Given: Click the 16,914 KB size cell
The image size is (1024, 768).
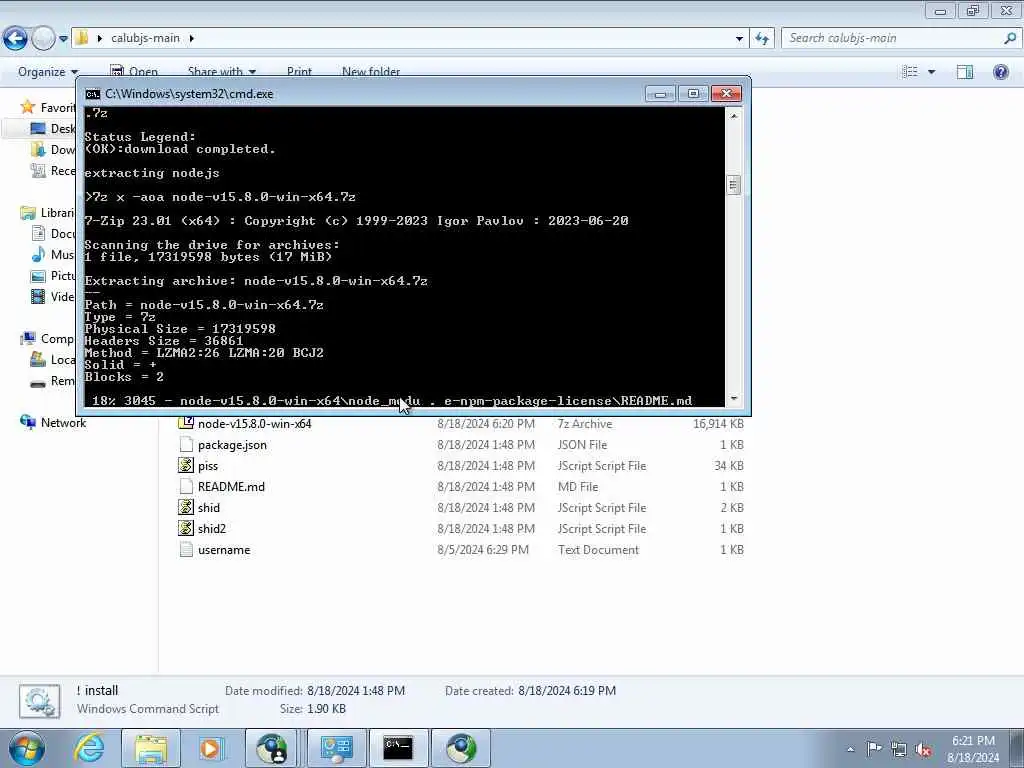Looking at the screenshot, I should coord(718,424).
